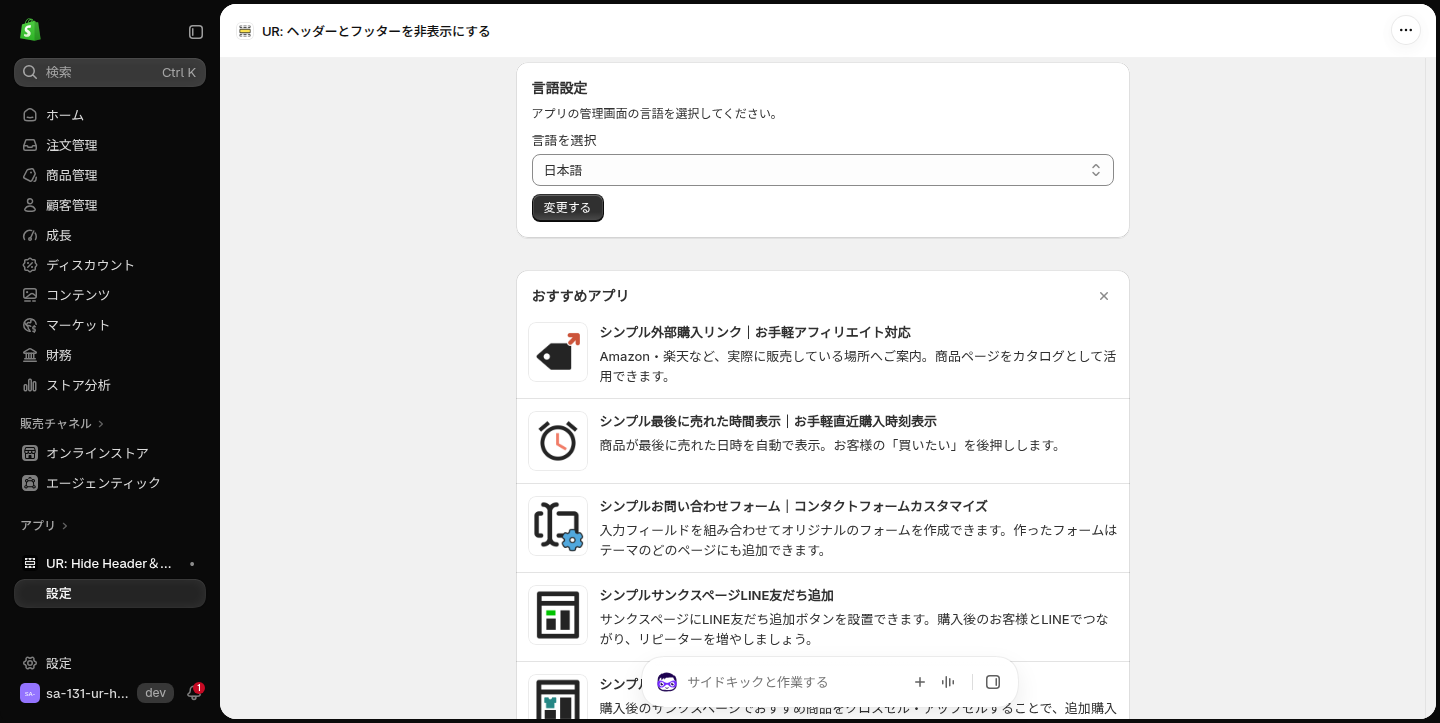Open the シンプル最後に売れた時間表示 app link
This screenshot has height=723, width=1440.
click(x=768, y=421)
